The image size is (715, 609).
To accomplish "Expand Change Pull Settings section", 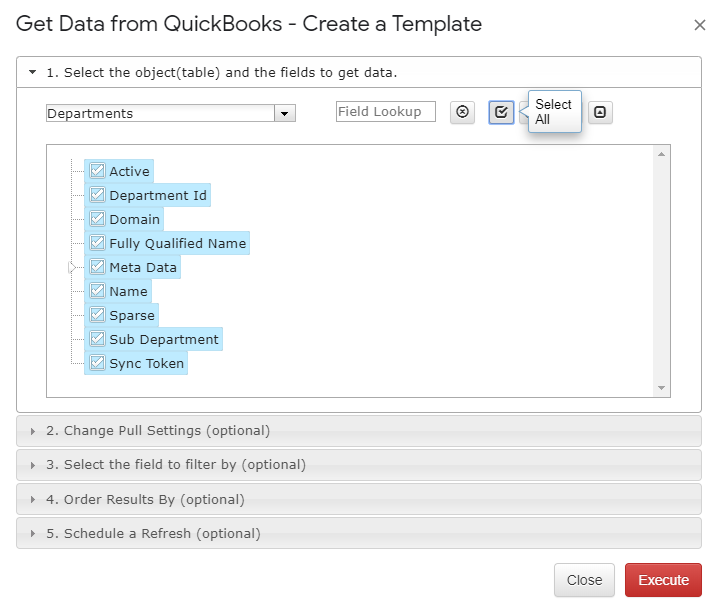I will click(359, 431).
